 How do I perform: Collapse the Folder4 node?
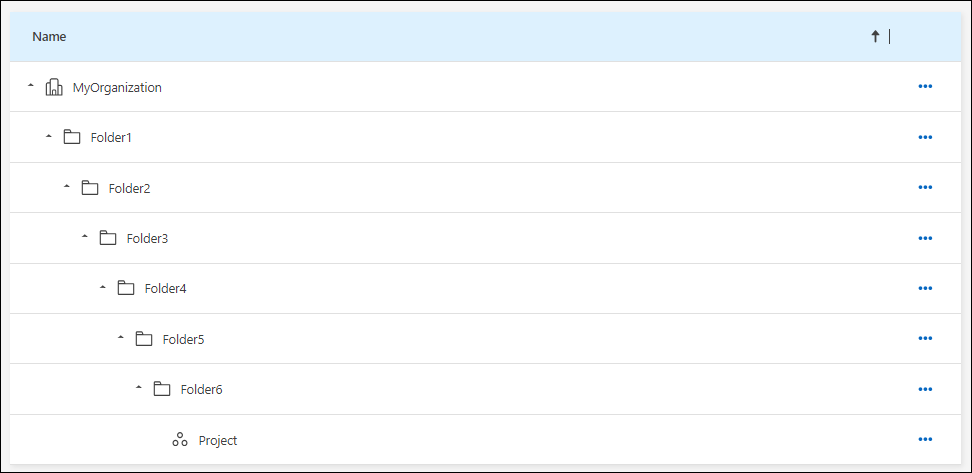pyautogui.click(x=102, y=288)
